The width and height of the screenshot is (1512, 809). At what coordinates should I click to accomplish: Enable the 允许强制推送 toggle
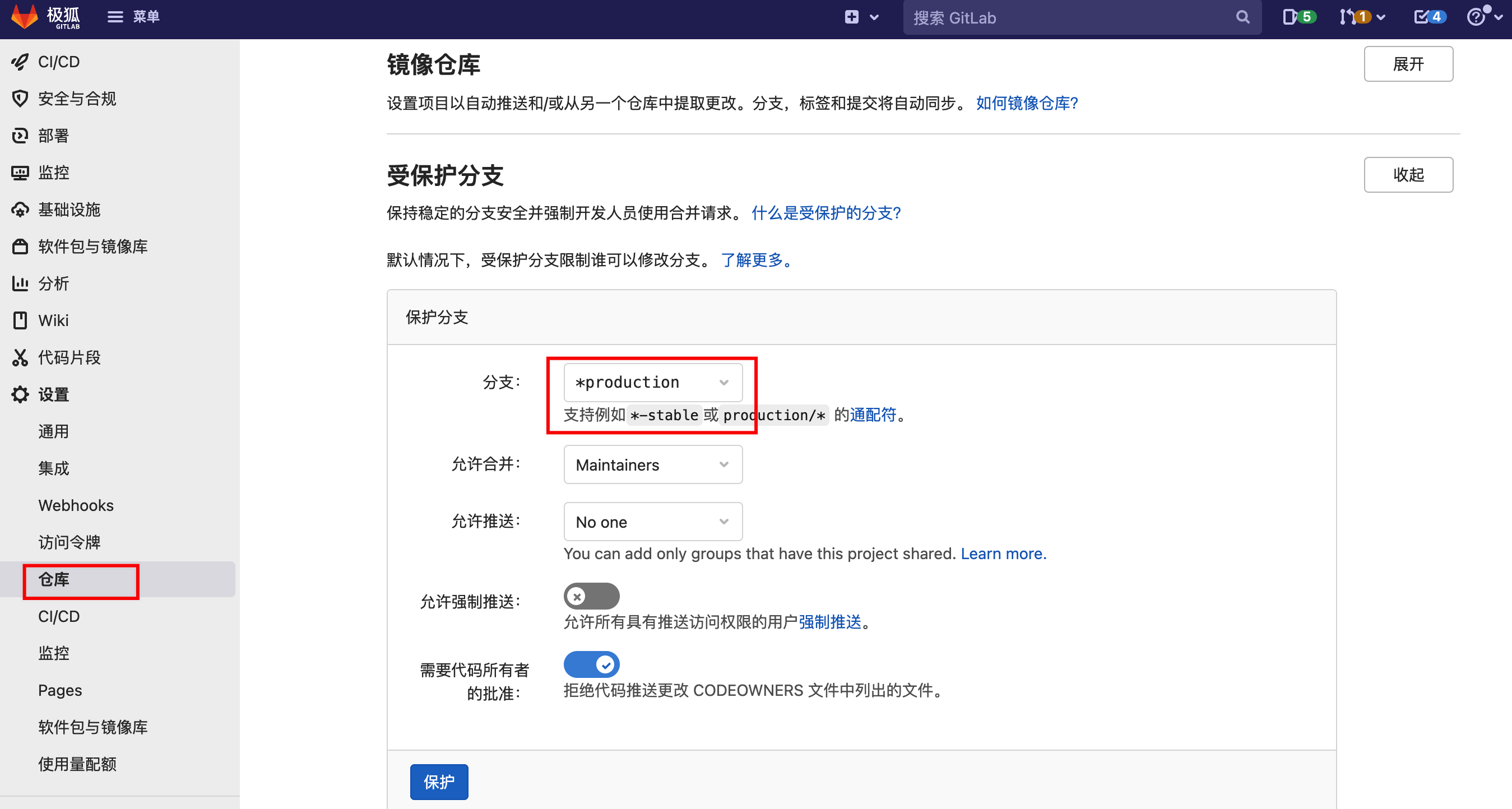tap(591, 596)
